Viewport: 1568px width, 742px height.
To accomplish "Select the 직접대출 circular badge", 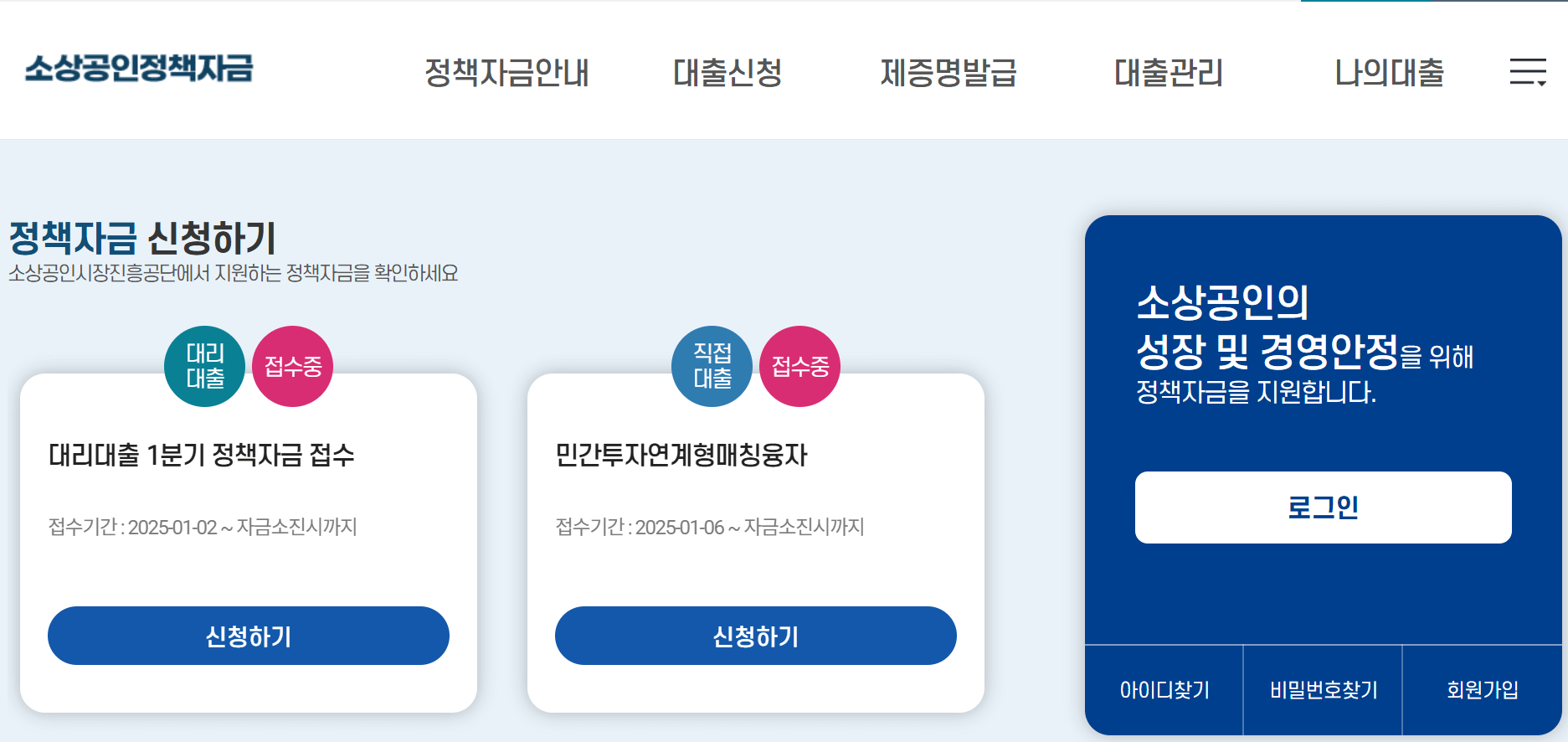I will (712, 366).
